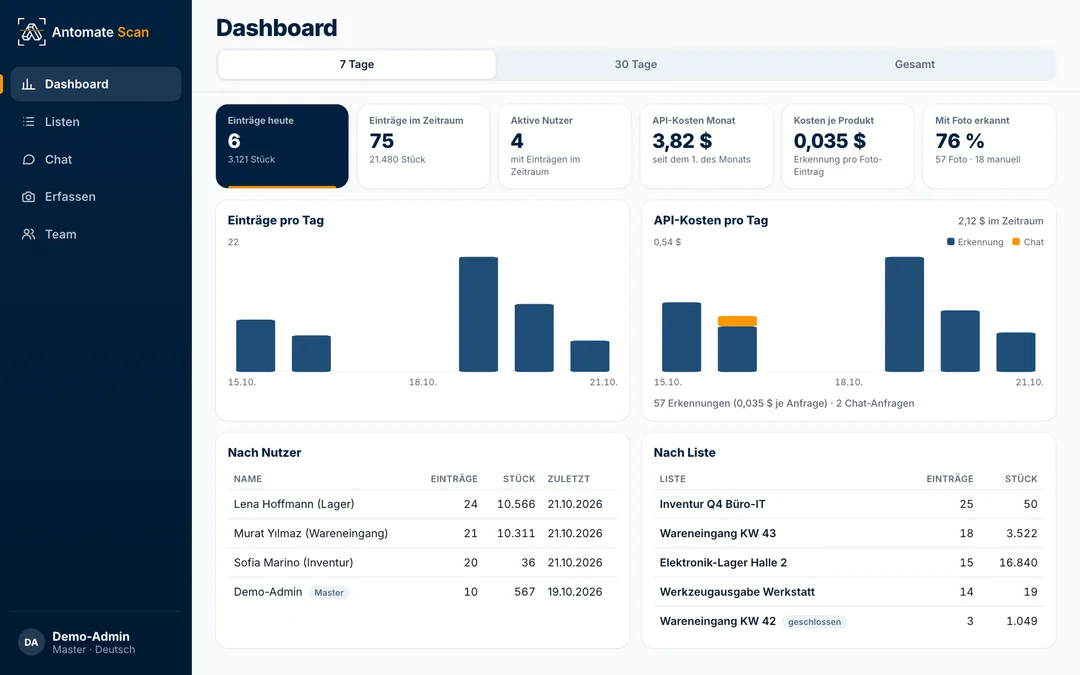The height and width of the screenshot is (675, 1080).
Task: Click the Chat bubble icon
Action: [x=28, y=159]
